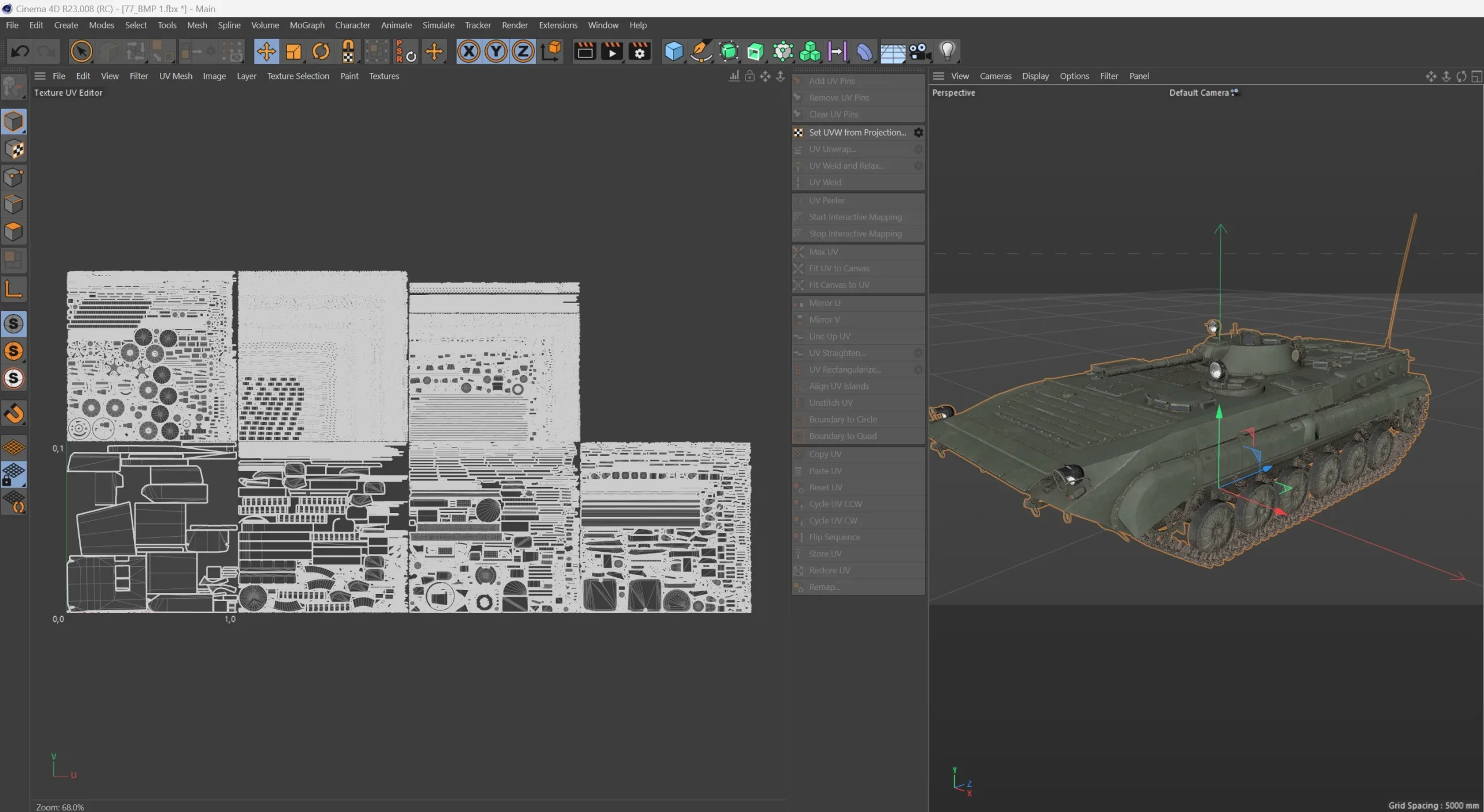Select the Move tool in toolbar
Viewport: 1484px width, 812px height.
(266, 52)
